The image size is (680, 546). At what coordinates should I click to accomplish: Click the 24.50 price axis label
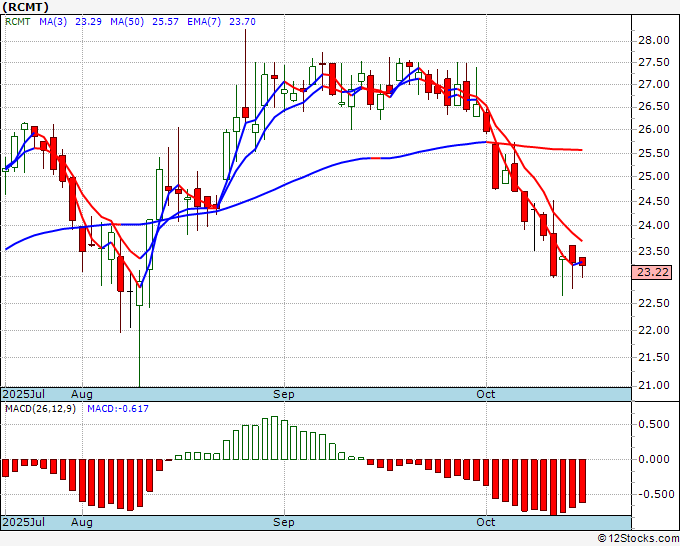[x=654, y=201]
